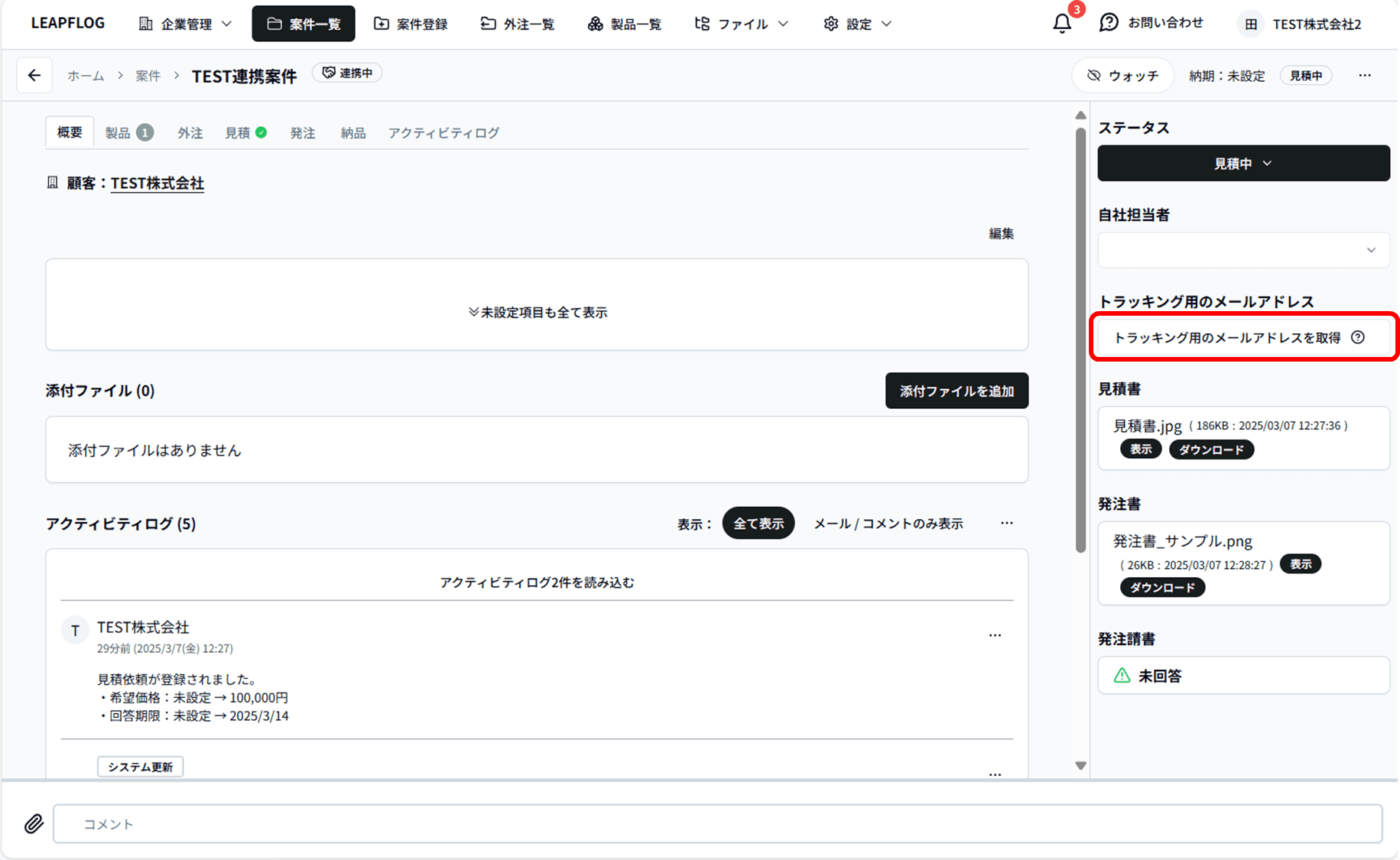Screen dimensions: 1400x860
Task: Switch to メール / コメントのみ表示 filter
Action: (888, 524)
